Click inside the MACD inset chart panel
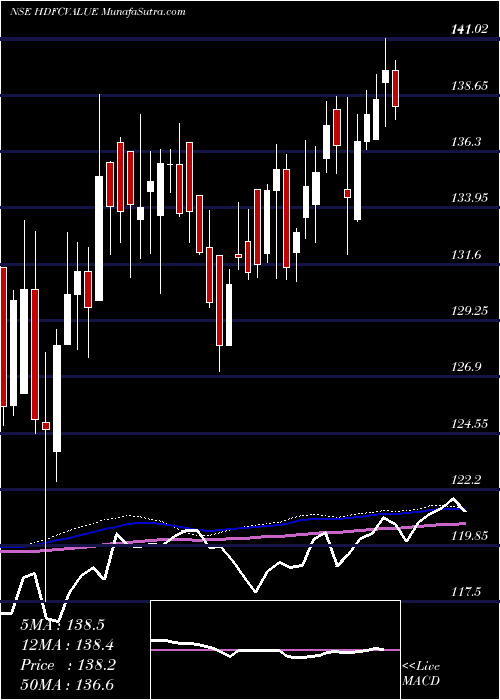The image size is (500, 700). coord(275,650)
